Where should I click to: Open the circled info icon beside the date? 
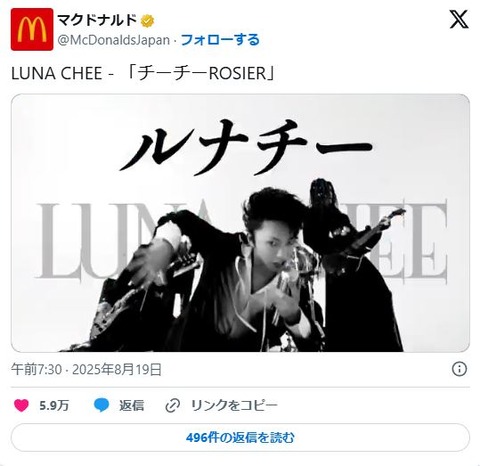[x=459, y=369]
